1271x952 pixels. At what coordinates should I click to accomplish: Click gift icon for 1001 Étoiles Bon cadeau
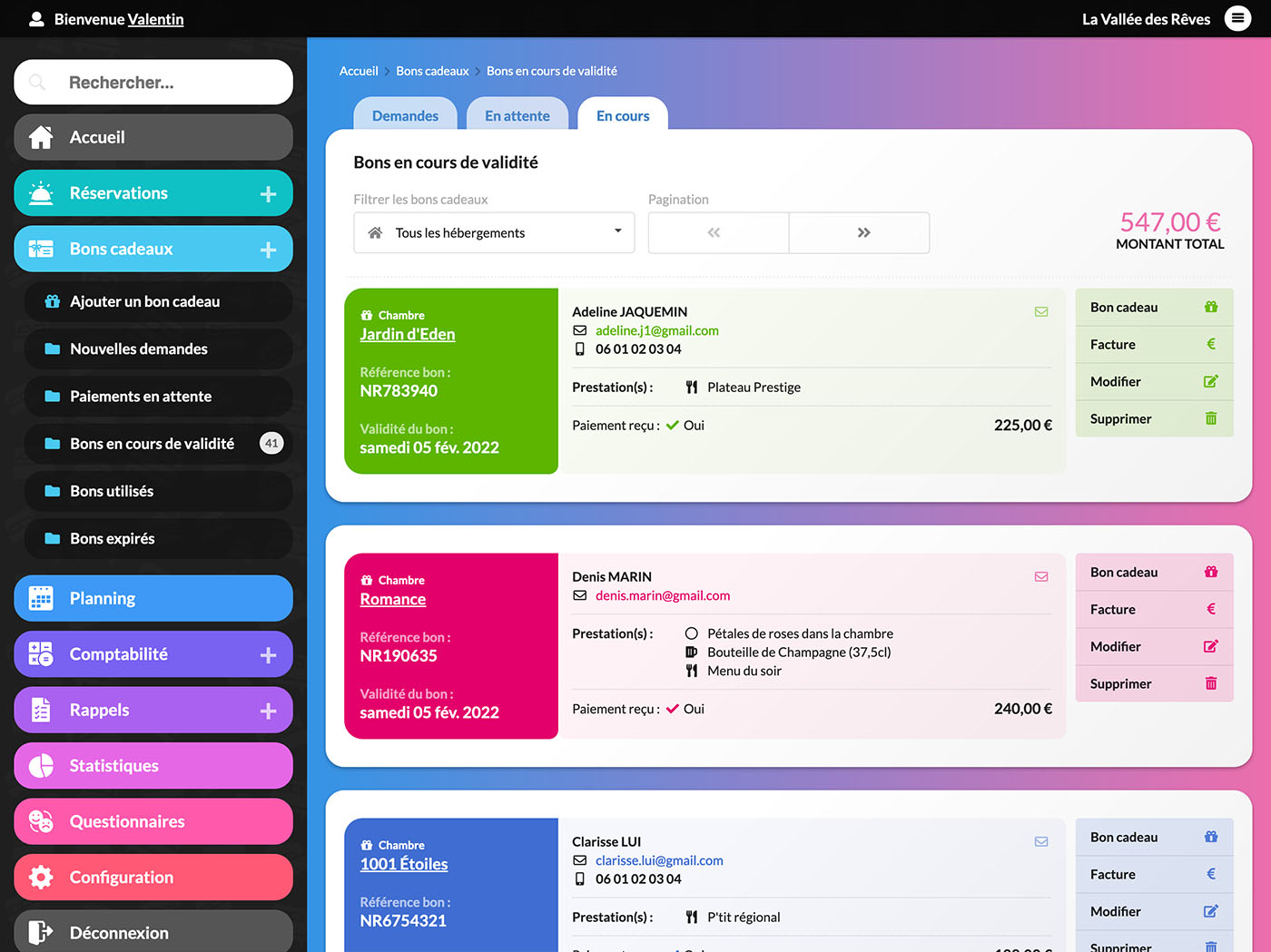click(1210, 837)
